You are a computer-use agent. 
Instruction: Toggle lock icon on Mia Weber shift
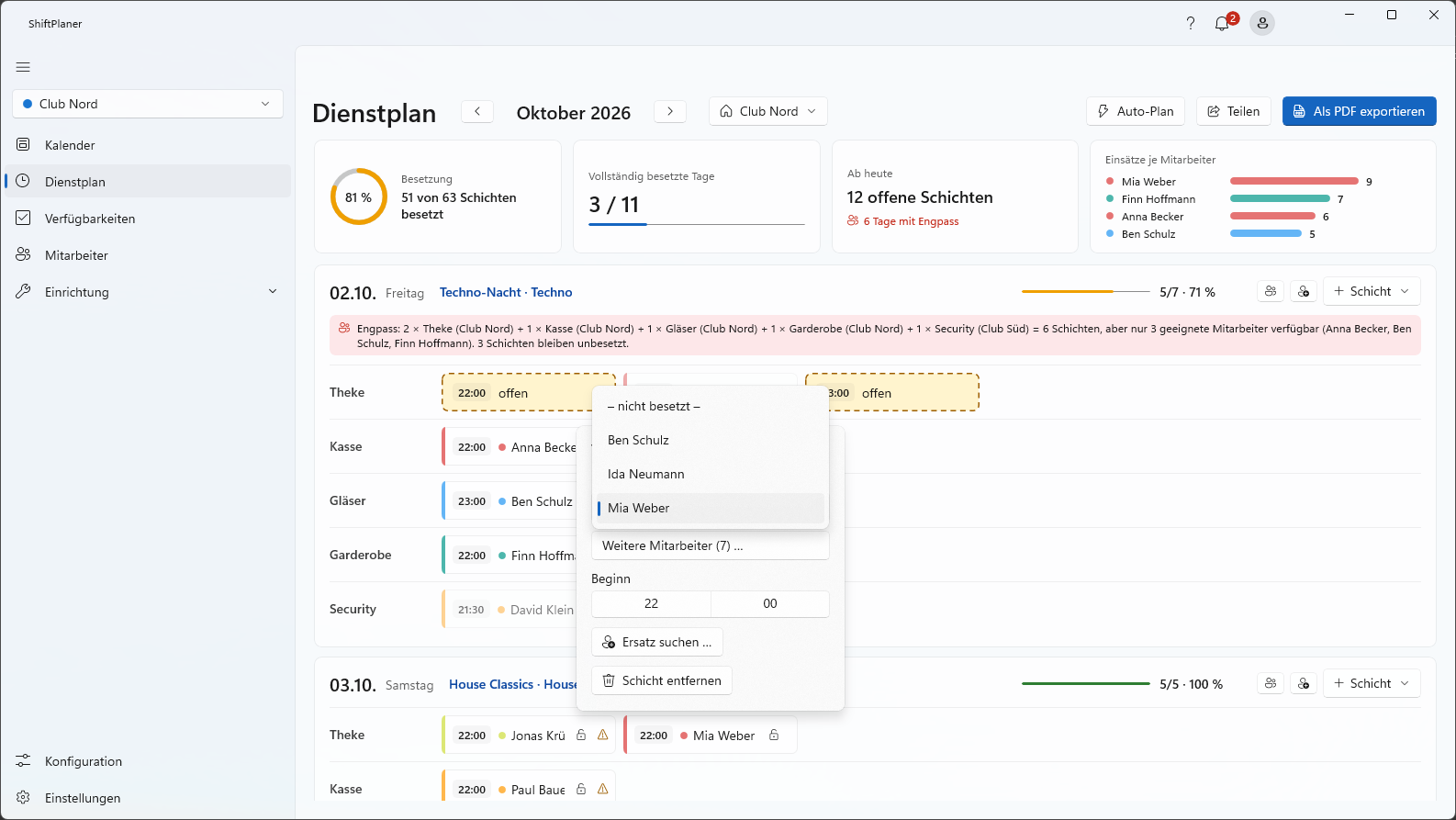pos(774,735)
